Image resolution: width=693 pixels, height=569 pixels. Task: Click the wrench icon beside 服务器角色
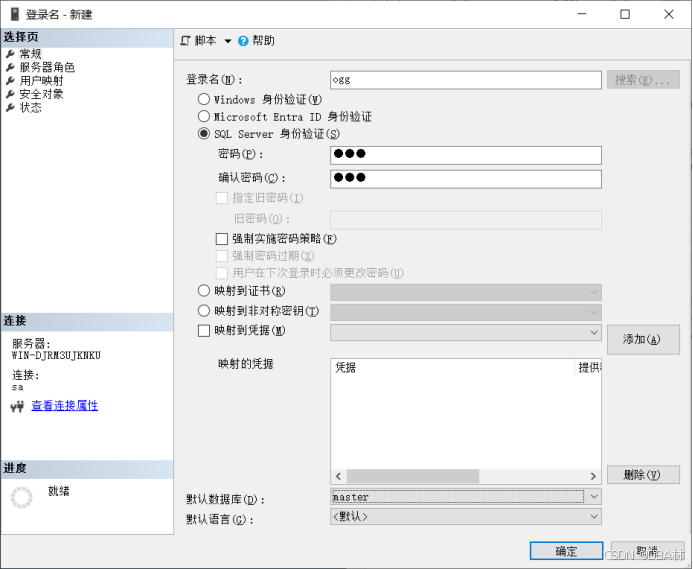[x=10, y=68]
